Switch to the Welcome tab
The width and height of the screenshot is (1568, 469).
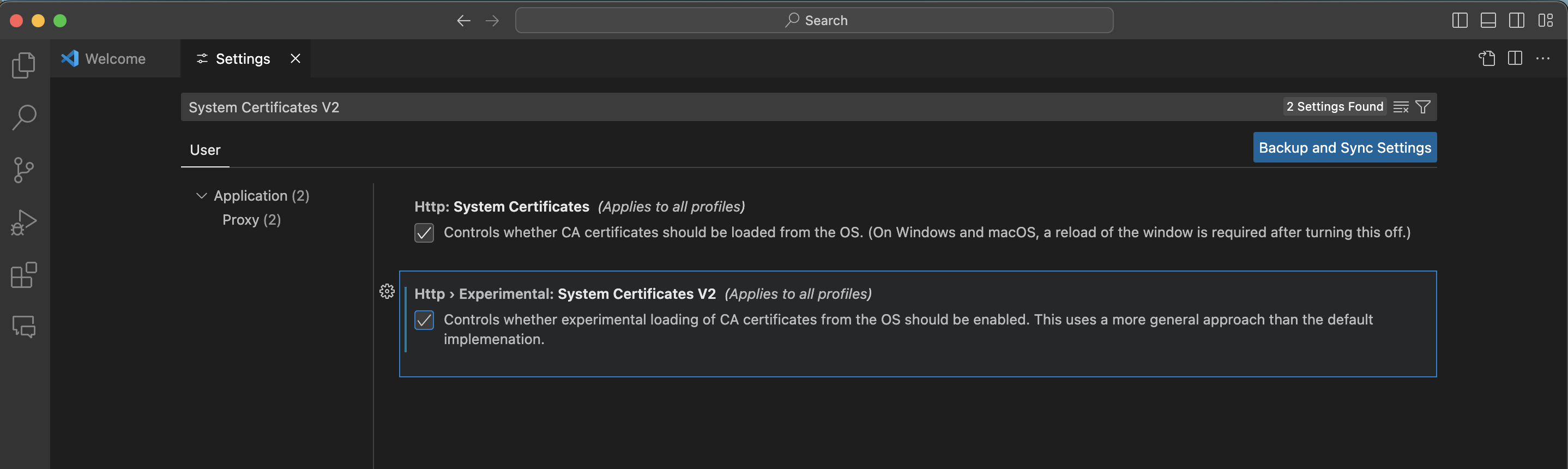point(114,59)
